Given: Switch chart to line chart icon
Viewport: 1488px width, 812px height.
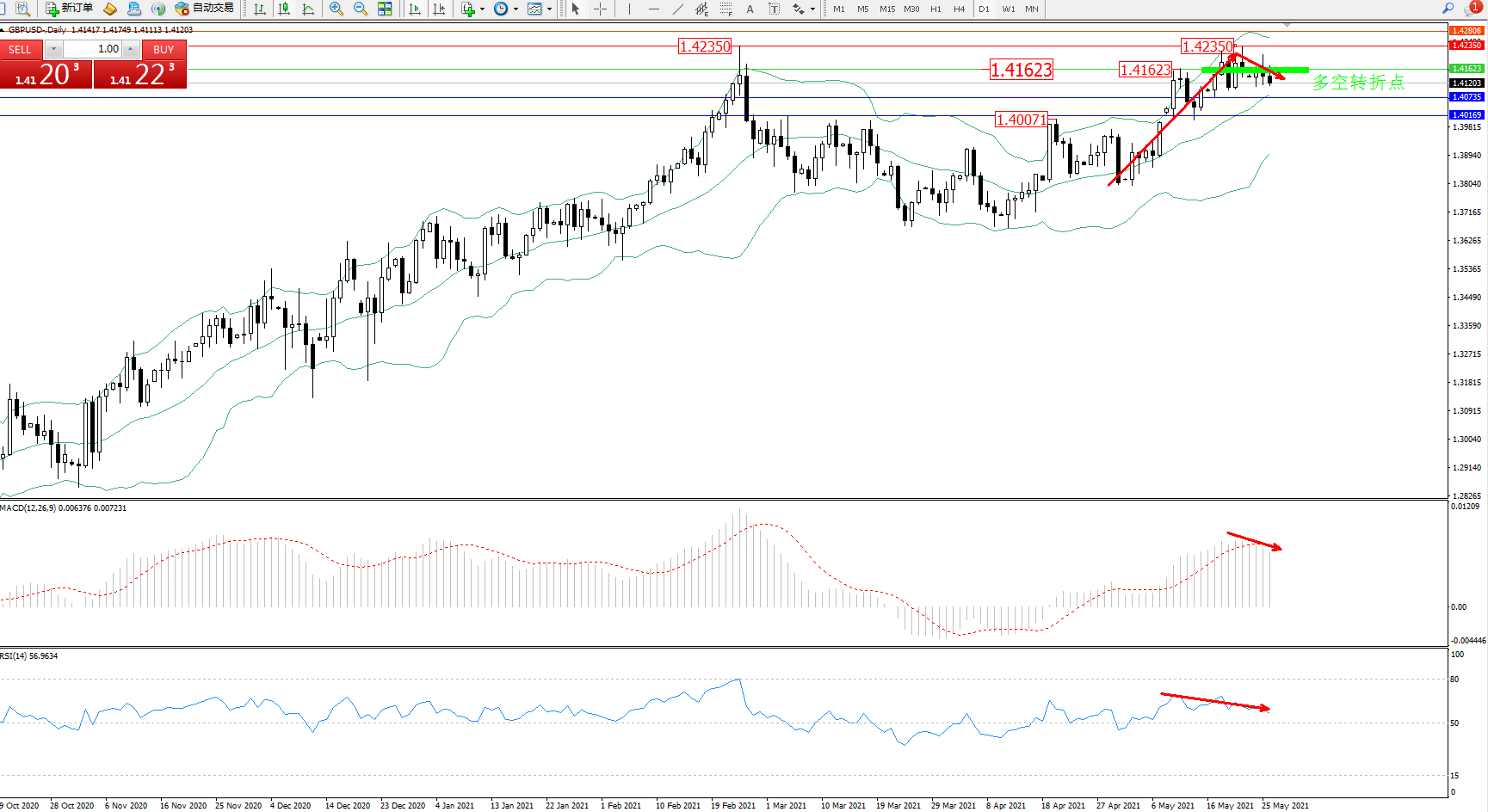Looking at the screenshot, I should click(308, 9).
